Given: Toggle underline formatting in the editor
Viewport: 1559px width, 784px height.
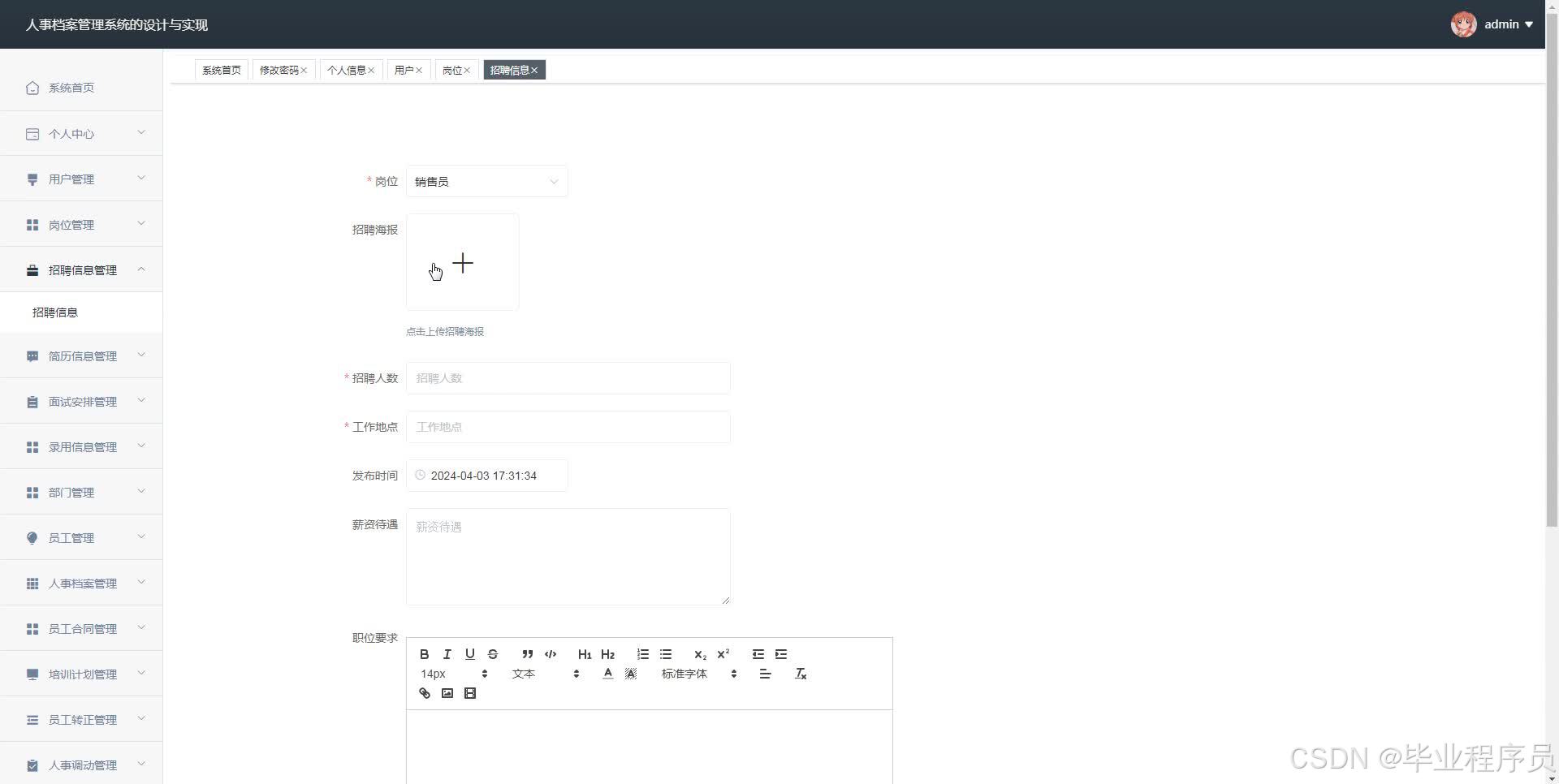Looking at the screenshot, I should click(469, 654).
